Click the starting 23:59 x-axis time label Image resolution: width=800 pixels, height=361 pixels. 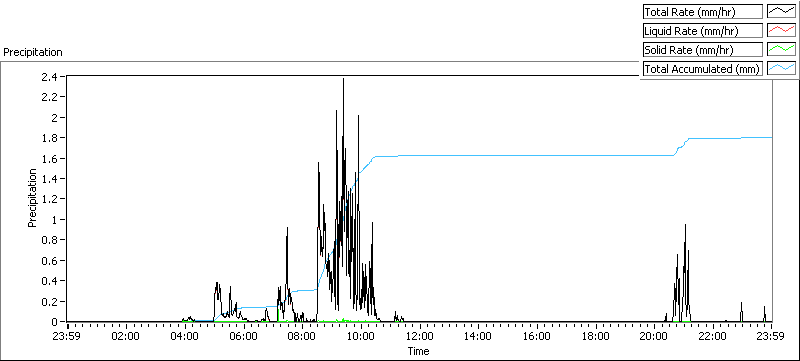[x=67, y=336]
